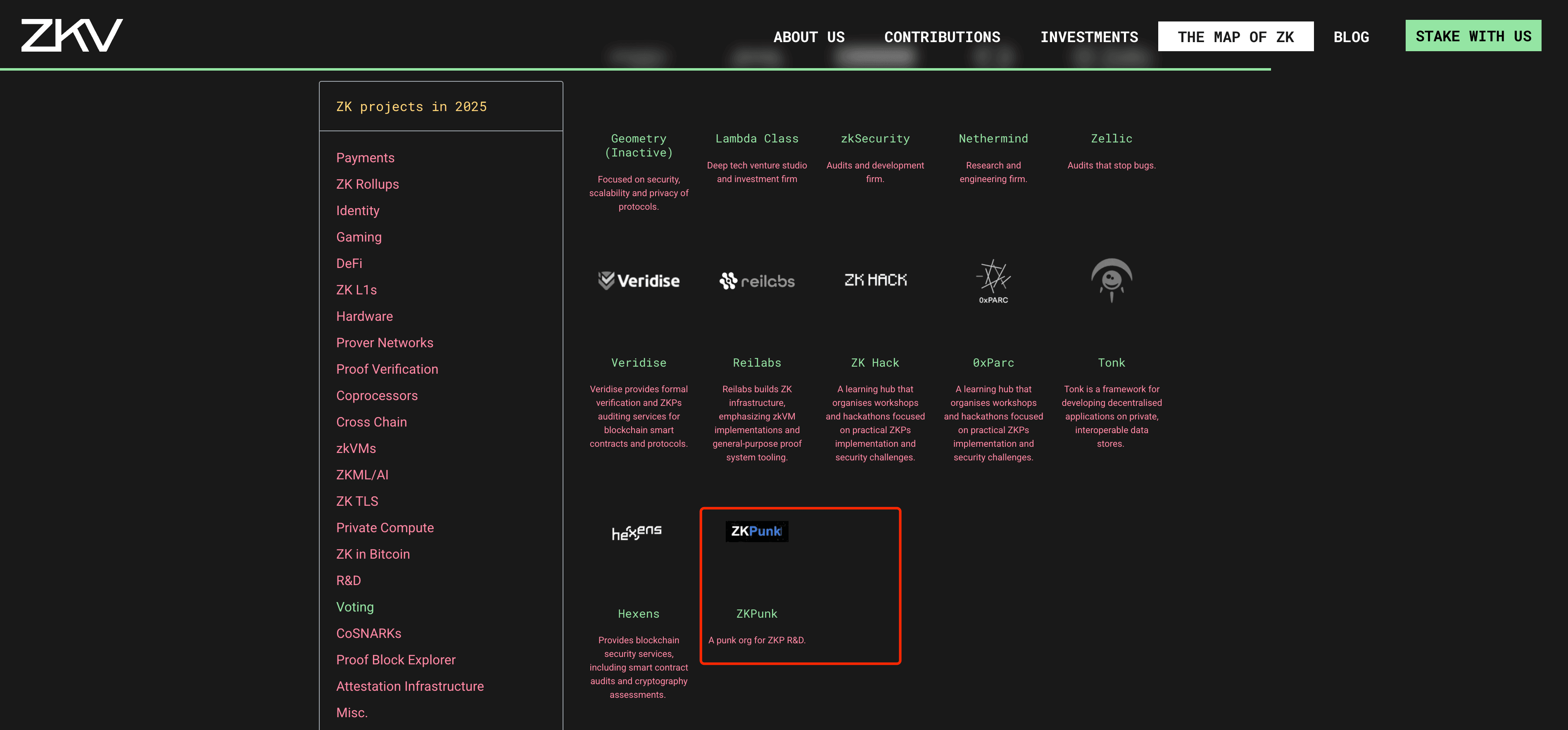This screenshot has height=730, width=1568.
Task: Select Payments category in sidebar
Action: coord(365,158)
